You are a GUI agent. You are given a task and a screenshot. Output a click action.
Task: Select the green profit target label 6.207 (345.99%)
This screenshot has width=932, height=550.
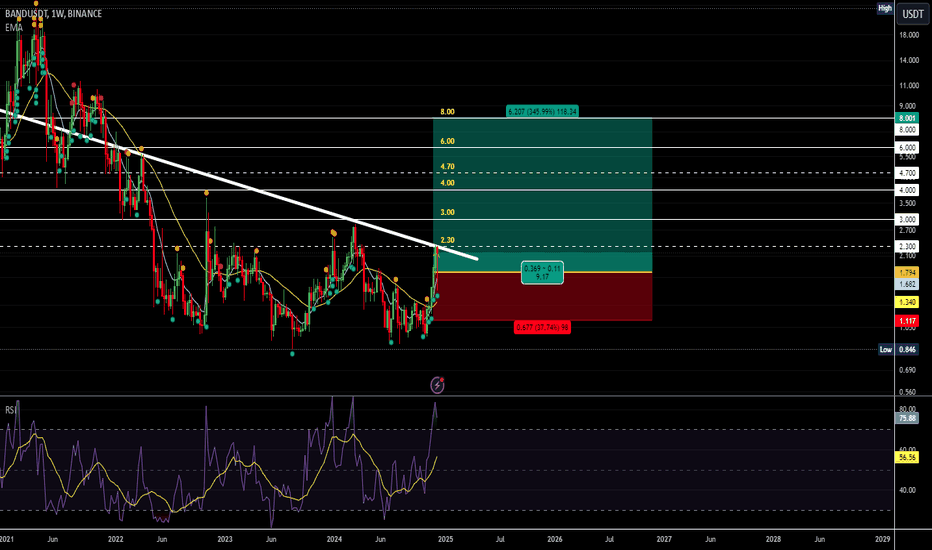pos(542,111)
